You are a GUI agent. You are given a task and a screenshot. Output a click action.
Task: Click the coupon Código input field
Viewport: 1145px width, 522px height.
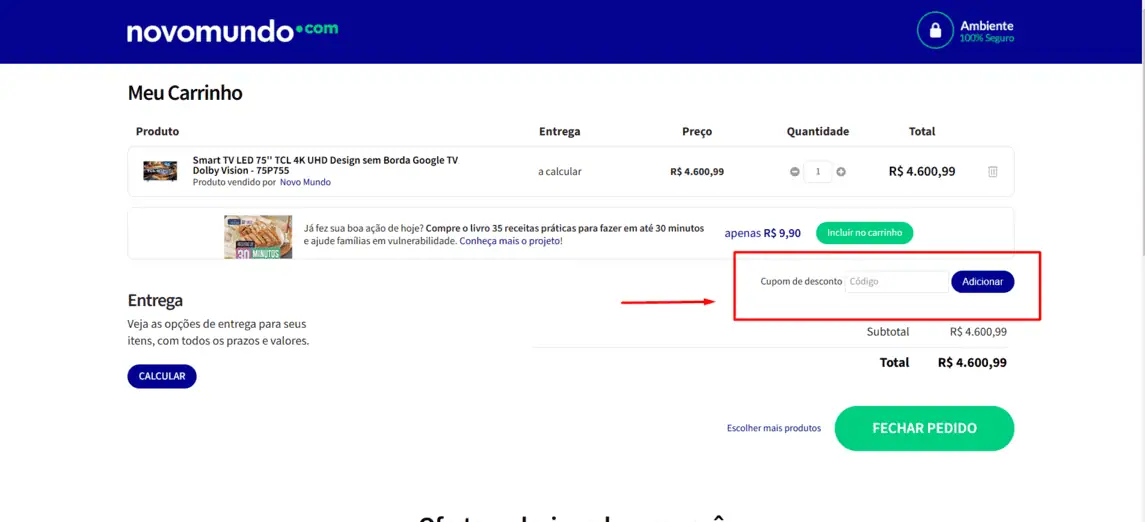[x=897, y=282]
